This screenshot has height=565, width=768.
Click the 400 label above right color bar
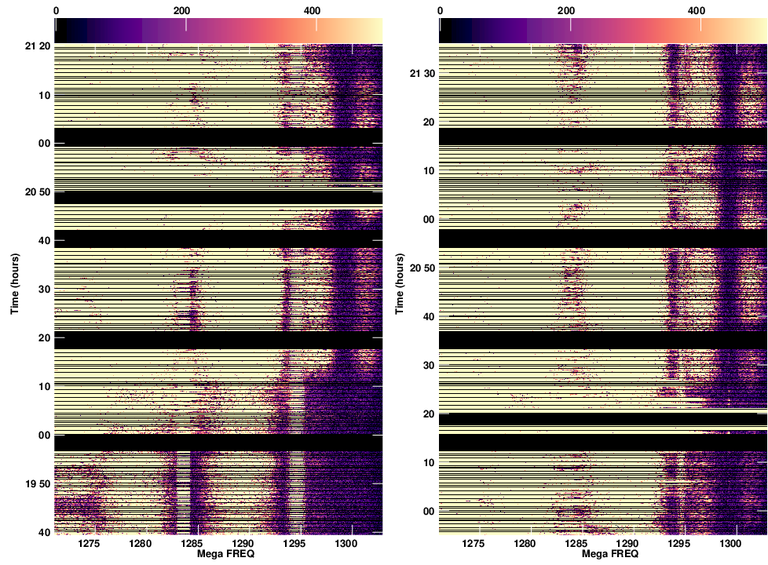pos(696,10)
